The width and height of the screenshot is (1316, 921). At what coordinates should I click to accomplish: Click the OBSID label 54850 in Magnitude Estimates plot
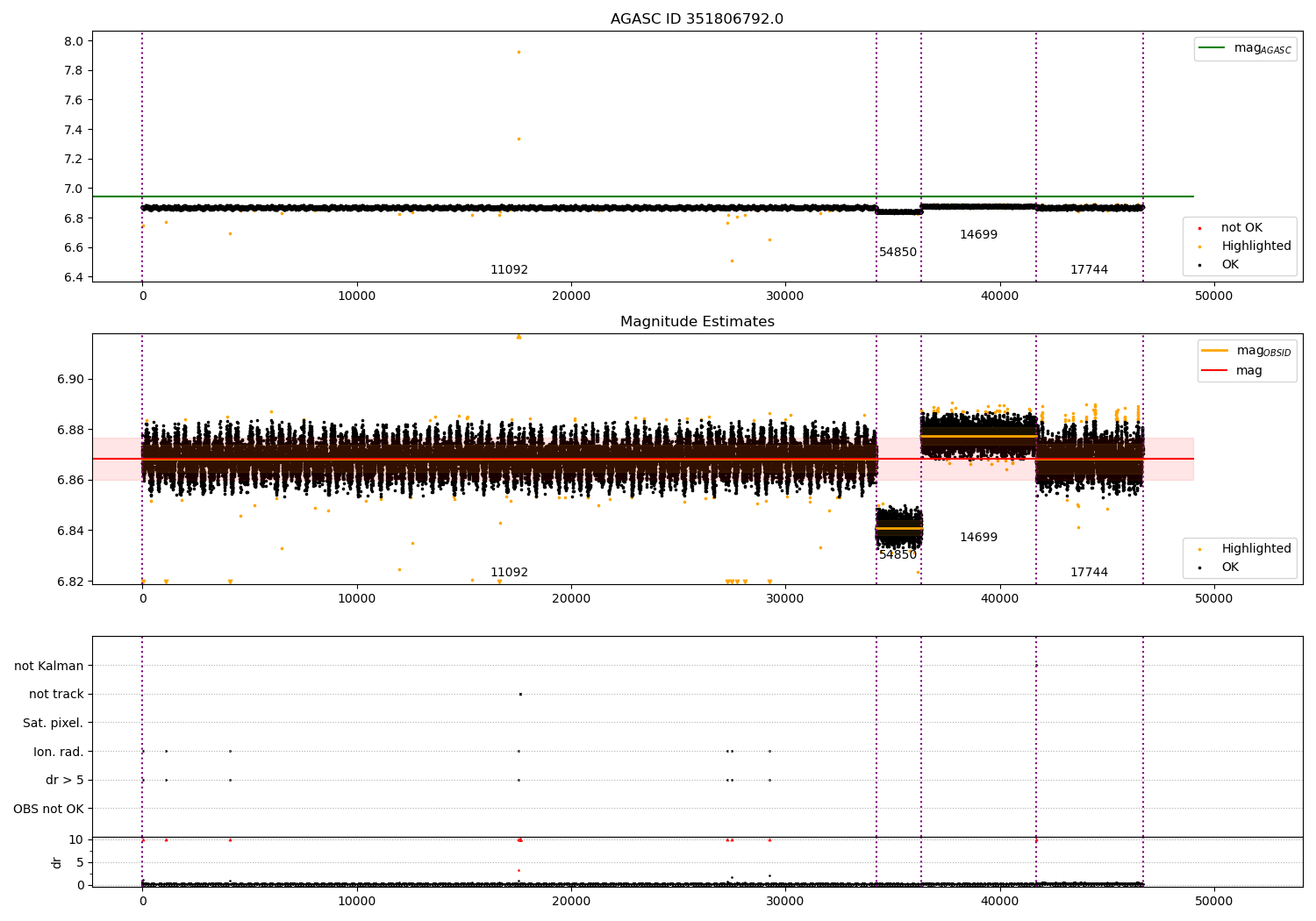click(x=898, y=554)
